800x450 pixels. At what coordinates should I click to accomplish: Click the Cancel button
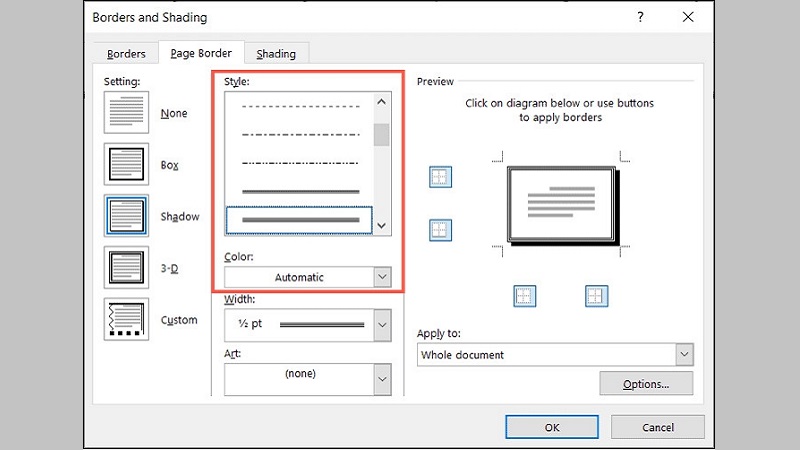click(658, 427)
